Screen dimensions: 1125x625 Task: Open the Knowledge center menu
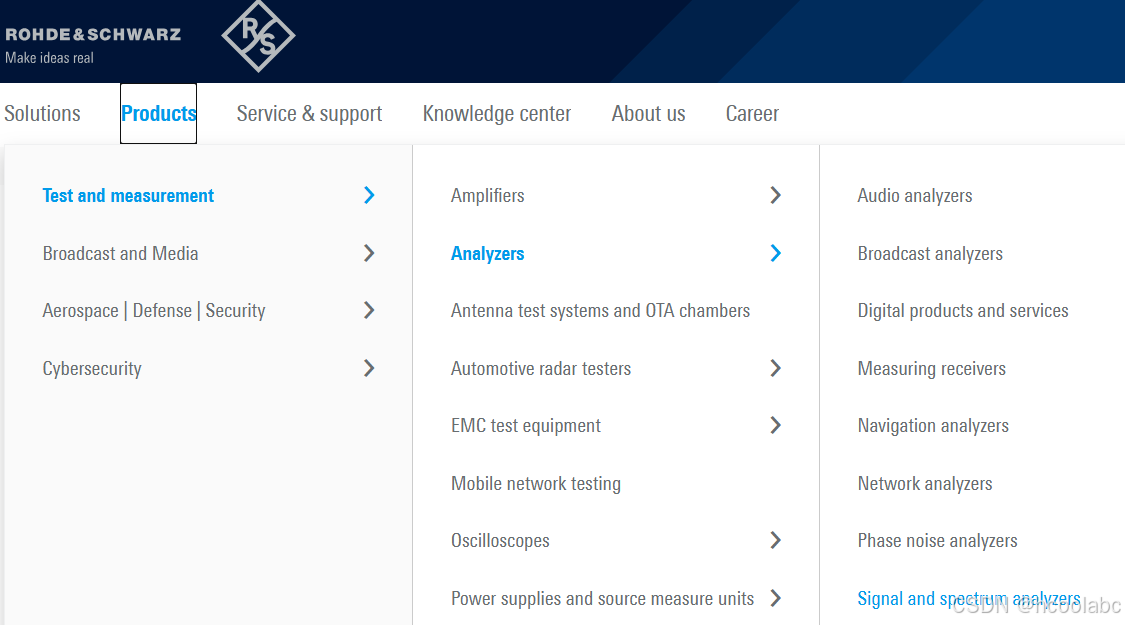(496, 113)
